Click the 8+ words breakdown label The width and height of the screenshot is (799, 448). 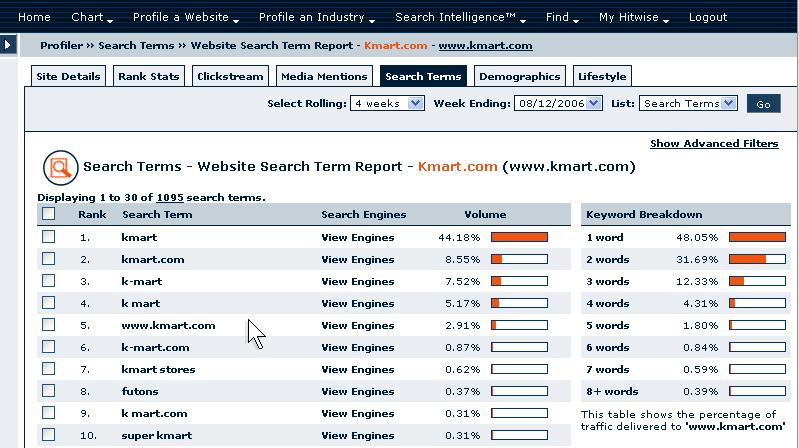(x=612, y=391)
